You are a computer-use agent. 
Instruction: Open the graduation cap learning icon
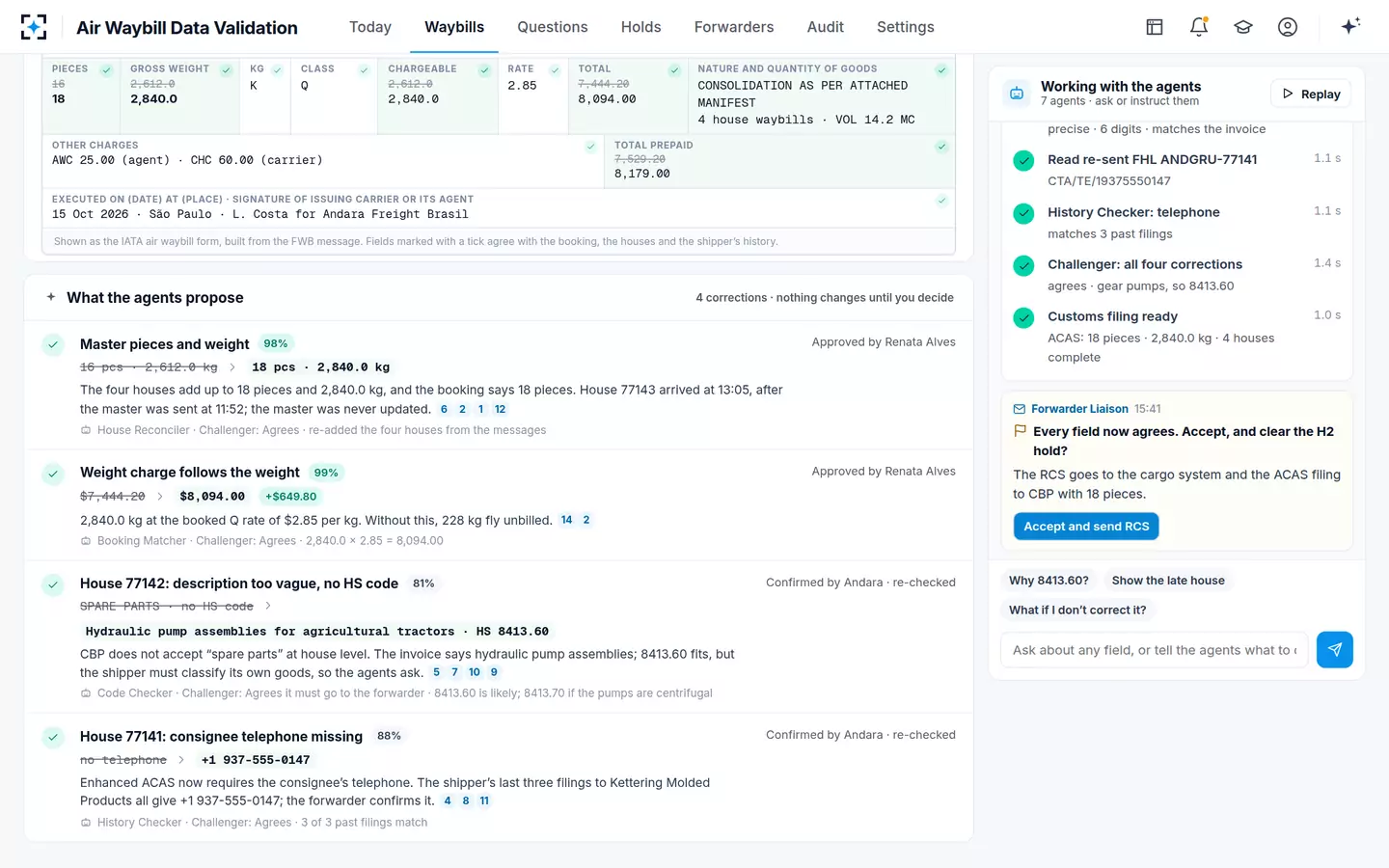pyautogui.click(x=1243, y=27)
